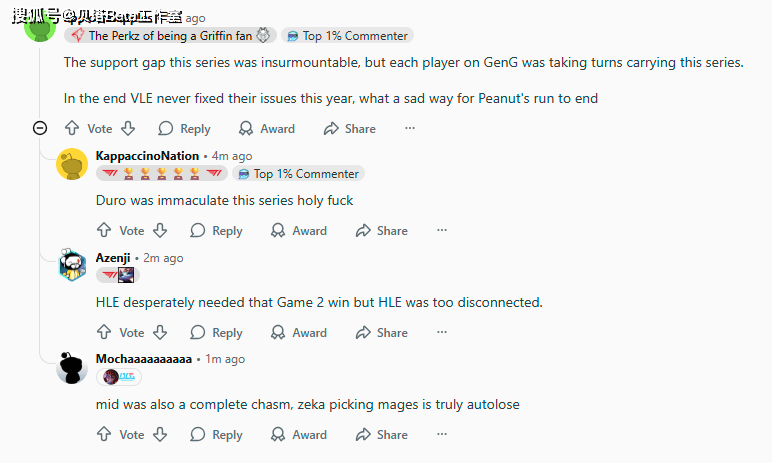The height and width of the screenshot is (463, 772).
Task: Upvote Mochaaaaaaaaaa's mid chasm comment
Action: click(104, 434)
